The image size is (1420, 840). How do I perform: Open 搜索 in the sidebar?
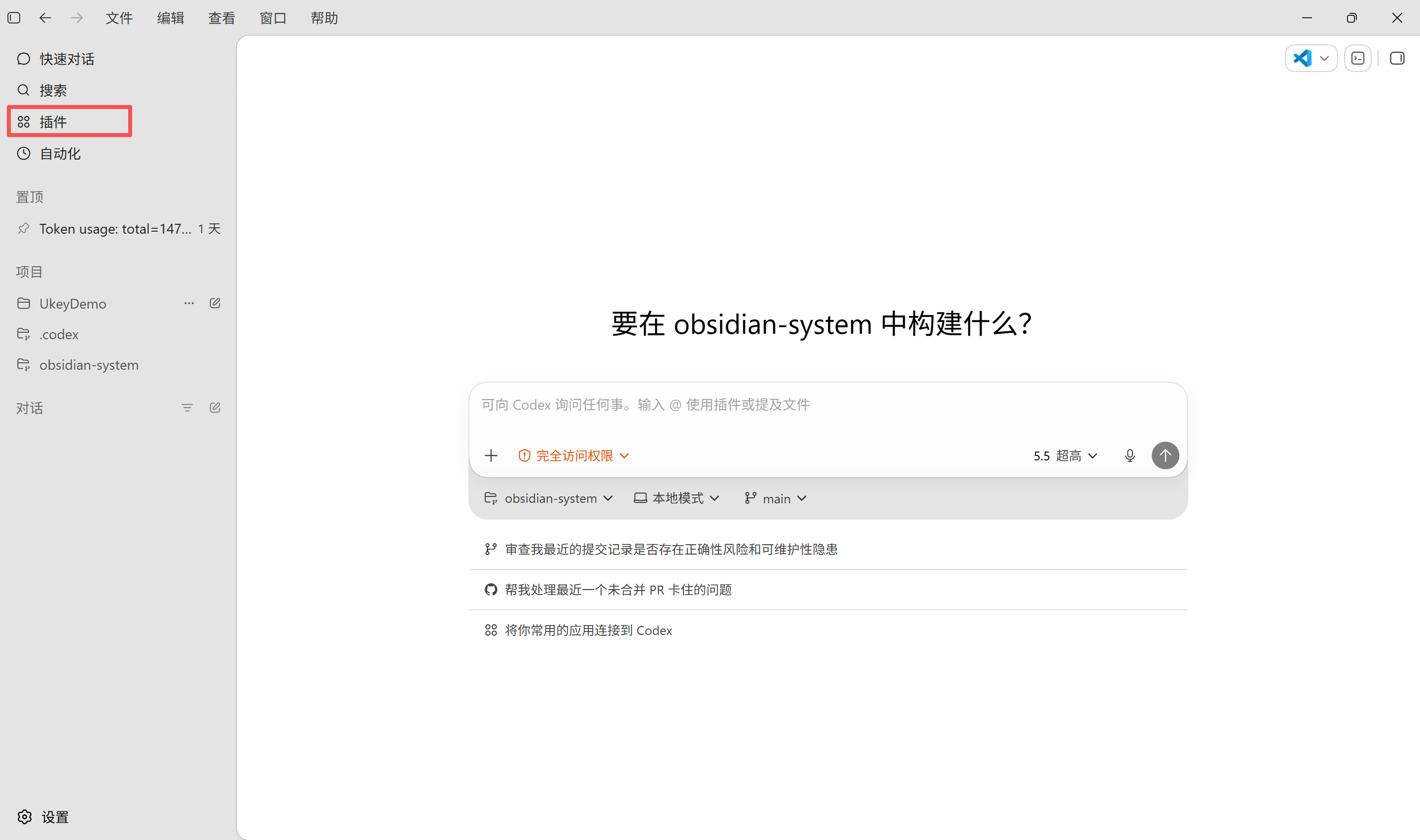[118, 91]
